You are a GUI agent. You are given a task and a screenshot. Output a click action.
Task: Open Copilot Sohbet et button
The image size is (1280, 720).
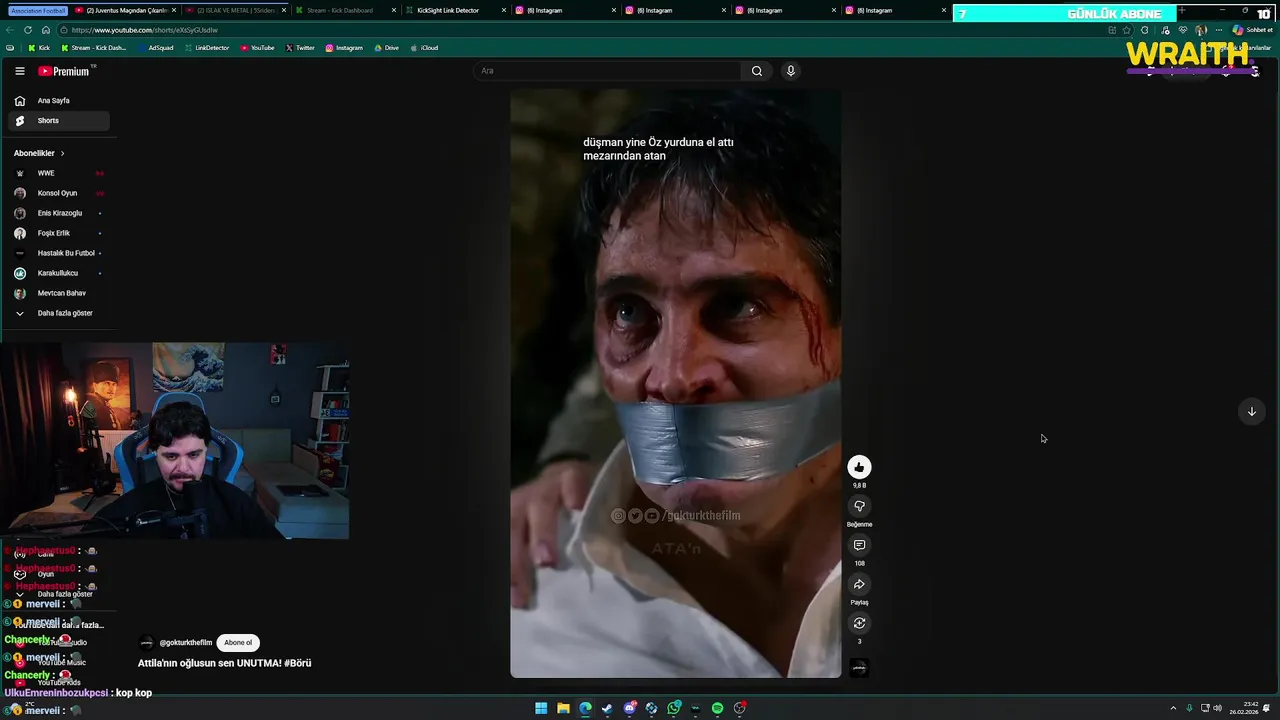pos(1253,30)
